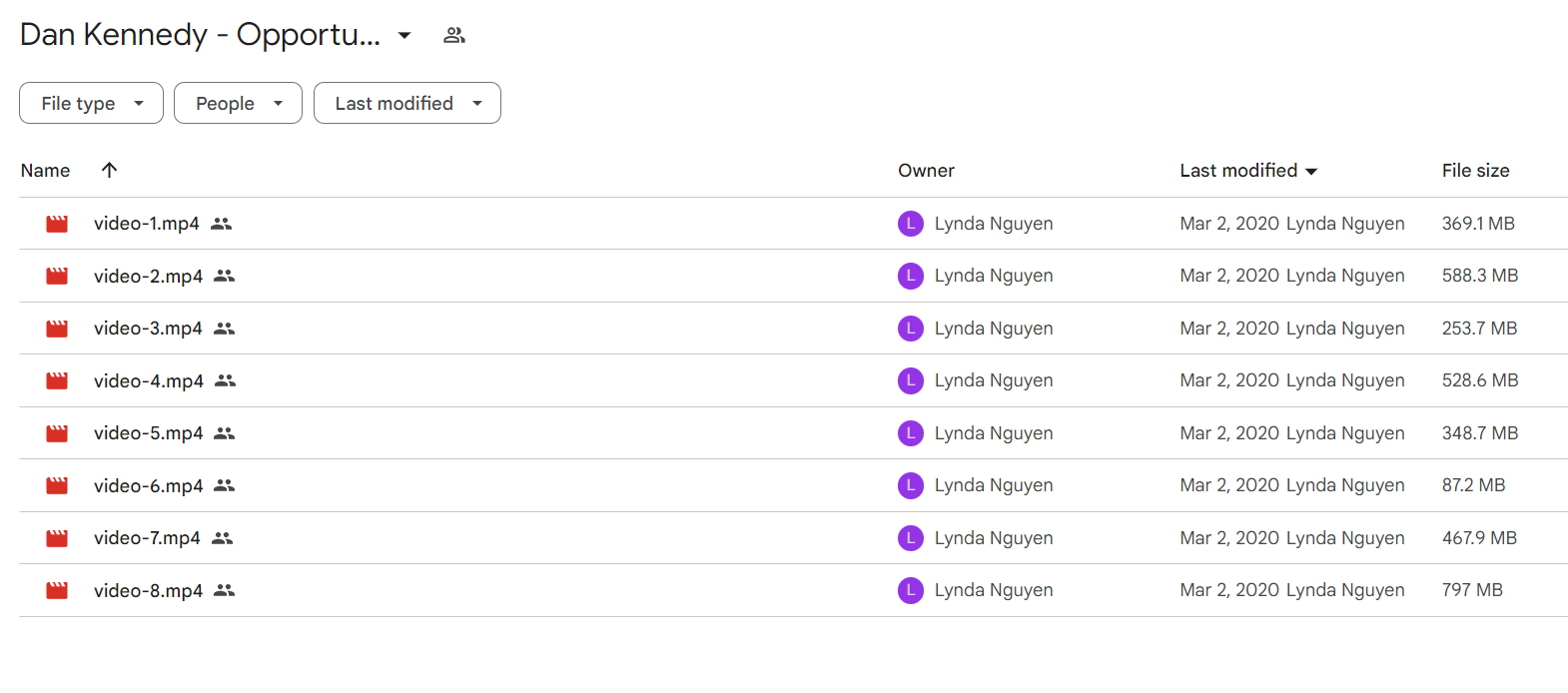This screenshot has width=1568, height=693.
Task: Click Lynda Nguyen avatar in video-8.mp4 row
Action: coord(911,590)
